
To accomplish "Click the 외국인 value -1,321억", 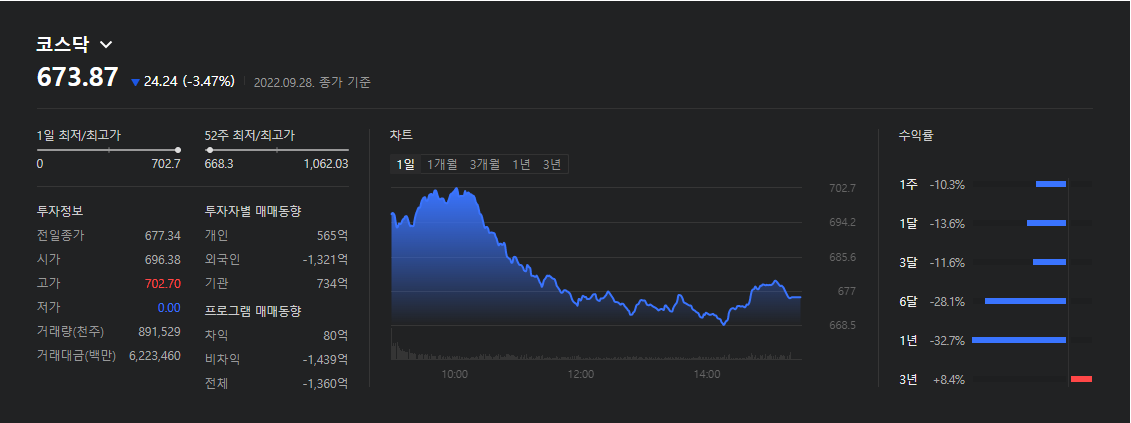I will [325, 259].
